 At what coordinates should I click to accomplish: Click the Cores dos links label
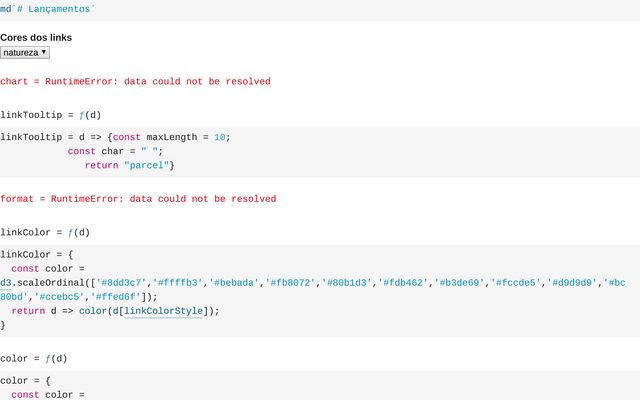tap(36, 37)
